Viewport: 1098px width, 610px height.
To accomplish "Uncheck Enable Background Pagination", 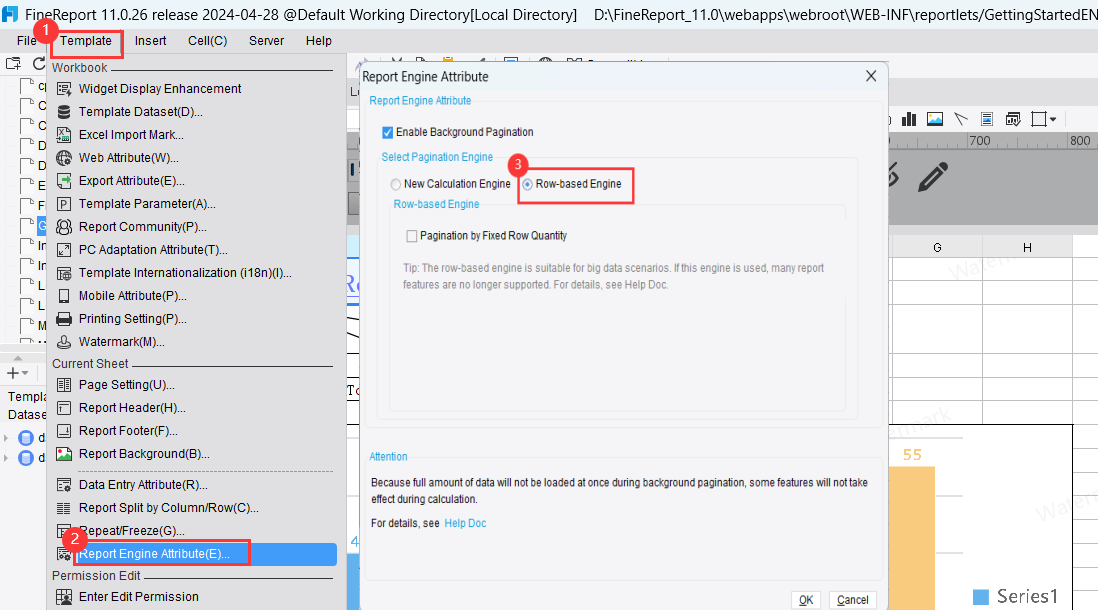I will click(386, 131).
